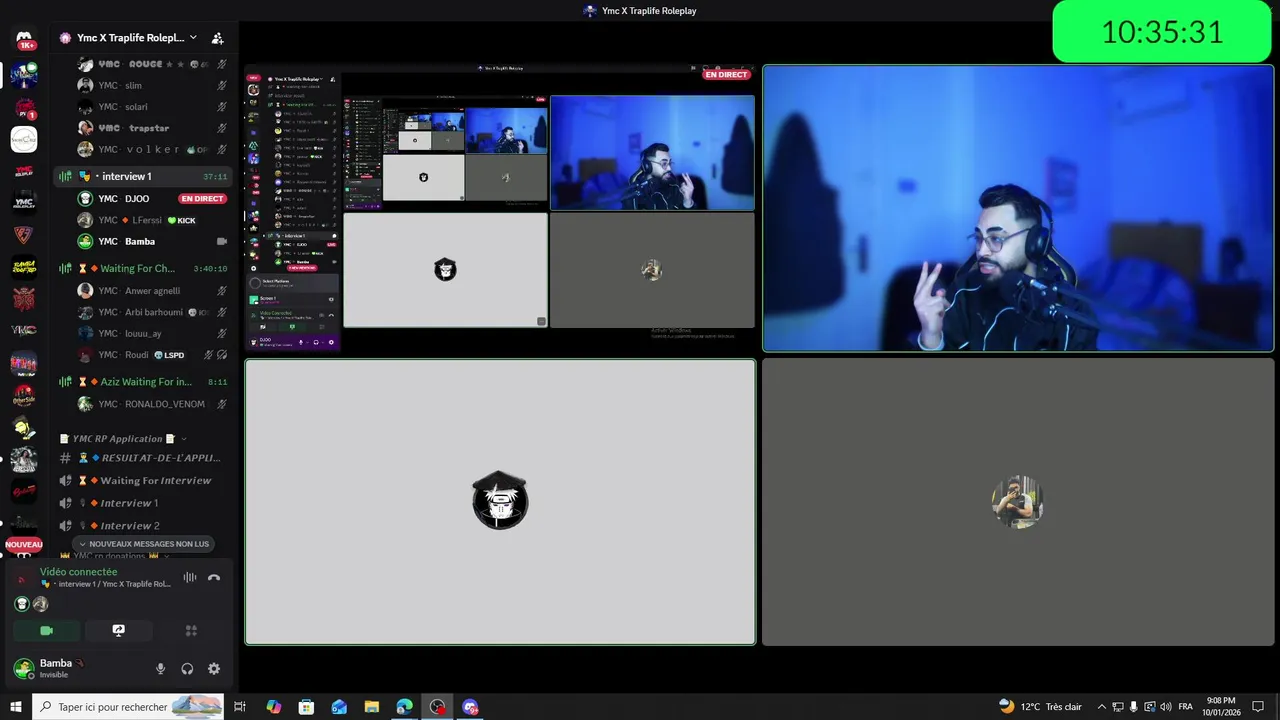Open the Discord taskbar icon
The height and width of the screenshot is (720, 1280).
click(x=470, y=707)
